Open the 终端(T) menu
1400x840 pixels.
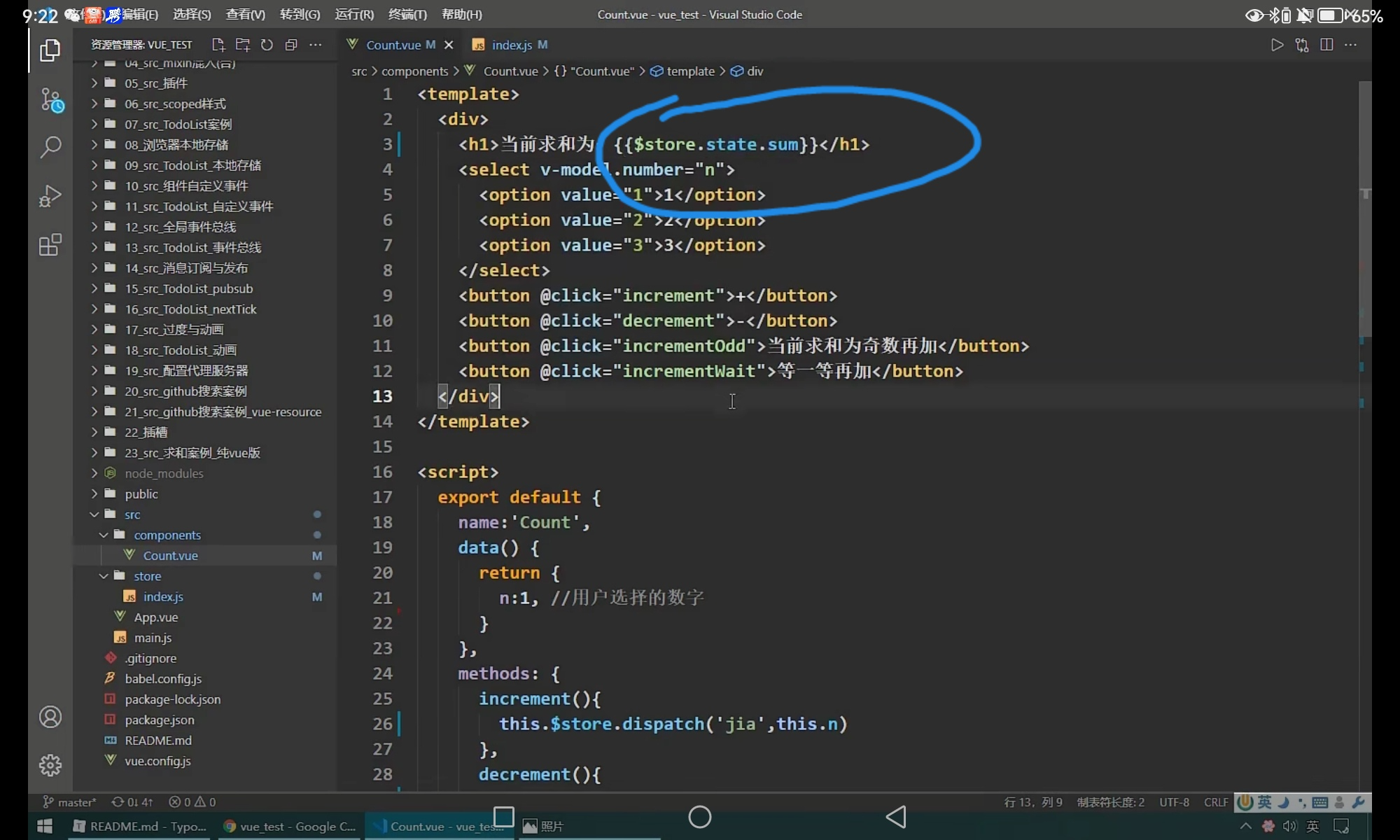coord(407,15)
